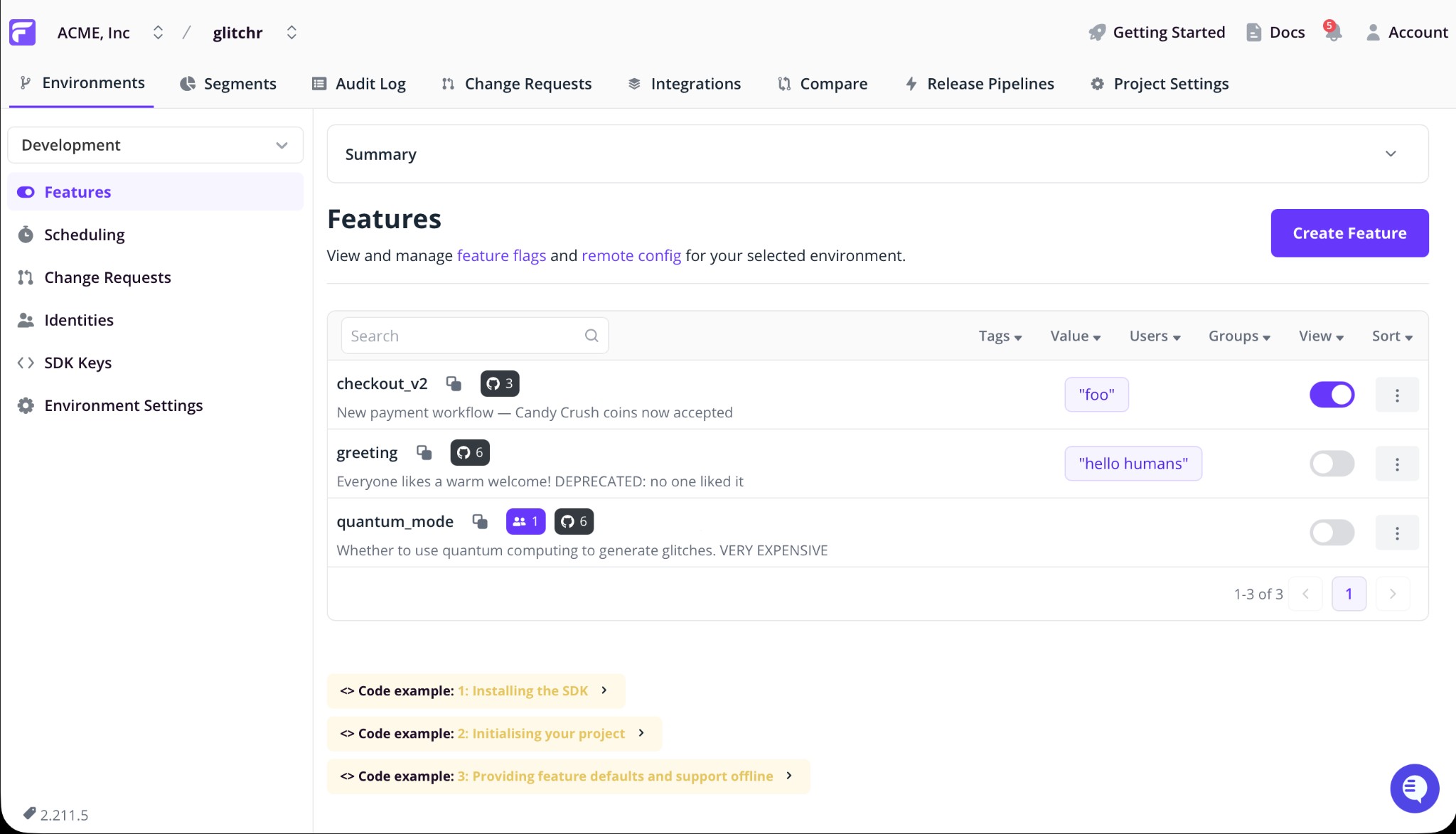Click the search magnifier icon
1456x834 pixels.
591,336
